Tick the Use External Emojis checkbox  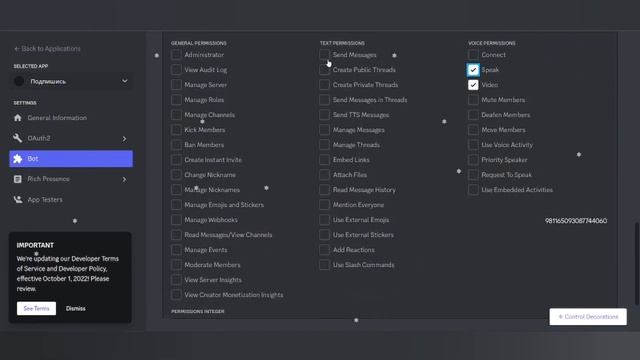point(324,220)
